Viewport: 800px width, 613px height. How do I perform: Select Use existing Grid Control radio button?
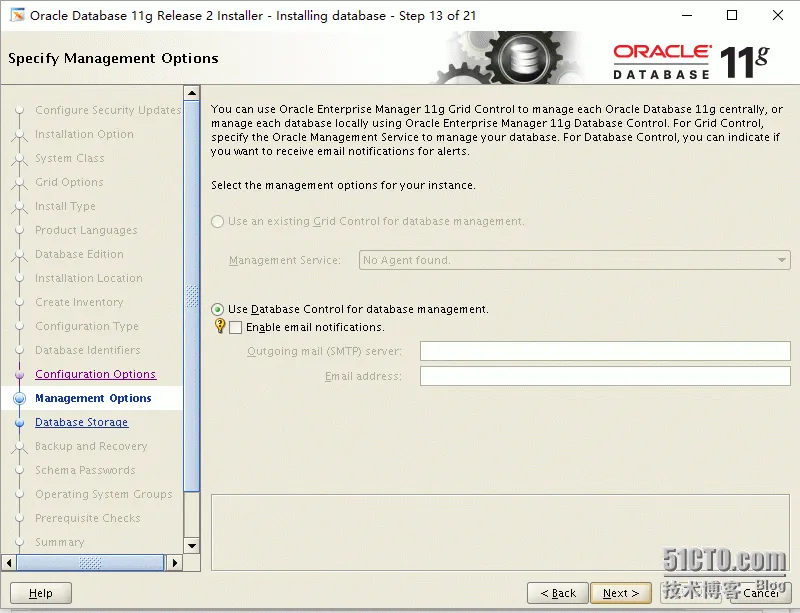coord(218,222)
